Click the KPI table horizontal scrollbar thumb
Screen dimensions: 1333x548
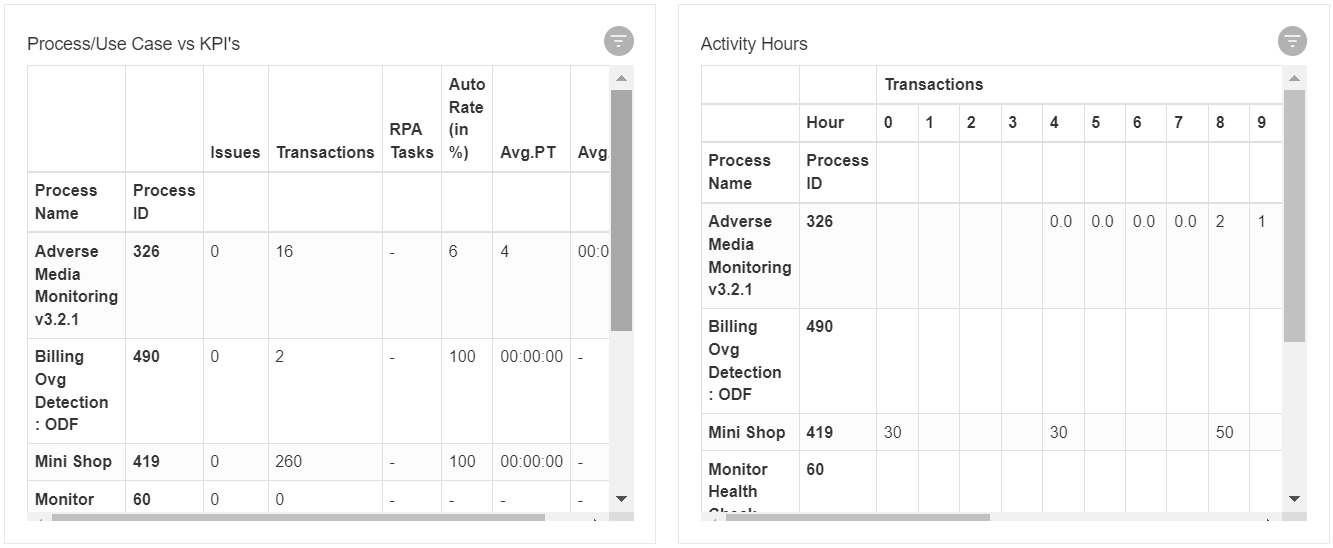pyautogui.click(x=298, y=518)
